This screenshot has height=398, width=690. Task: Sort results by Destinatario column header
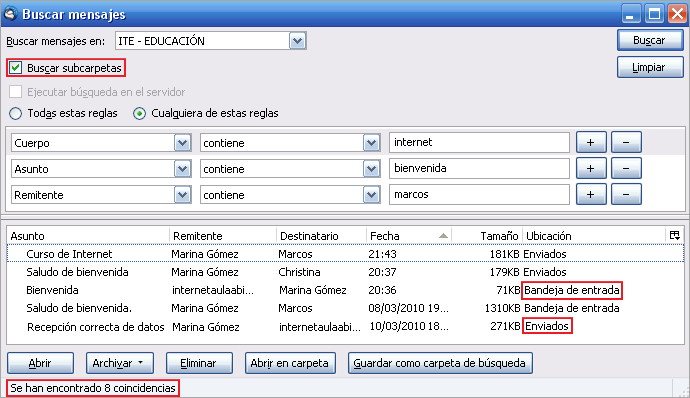(321, 236)
